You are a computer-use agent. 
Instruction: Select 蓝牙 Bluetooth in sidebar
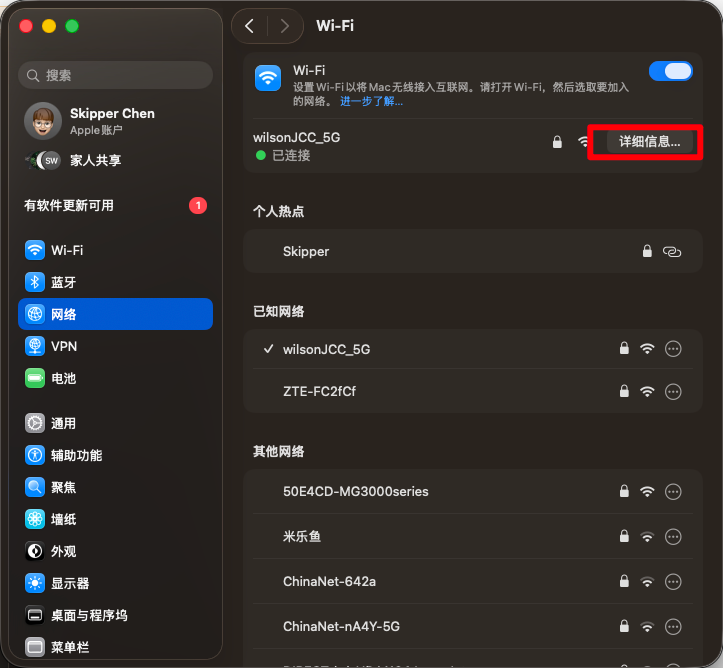63,282
